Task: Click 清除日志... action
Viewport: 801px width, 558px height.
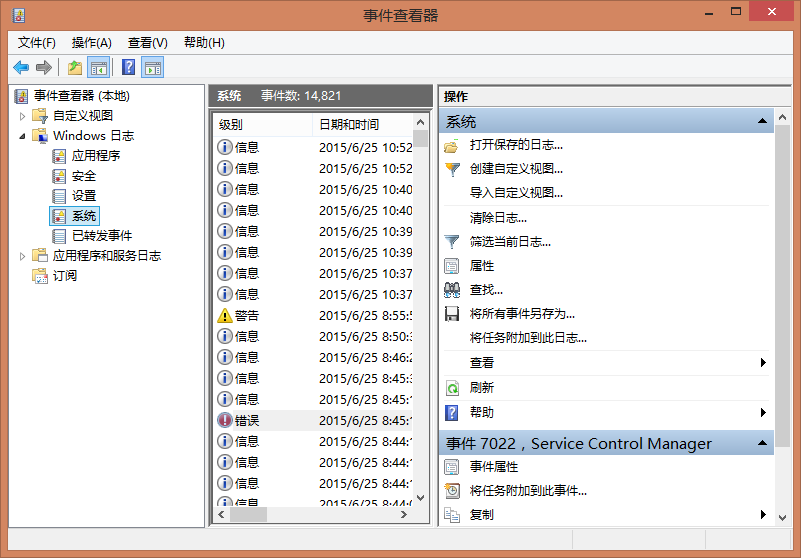Action: [x=498, y=218]
